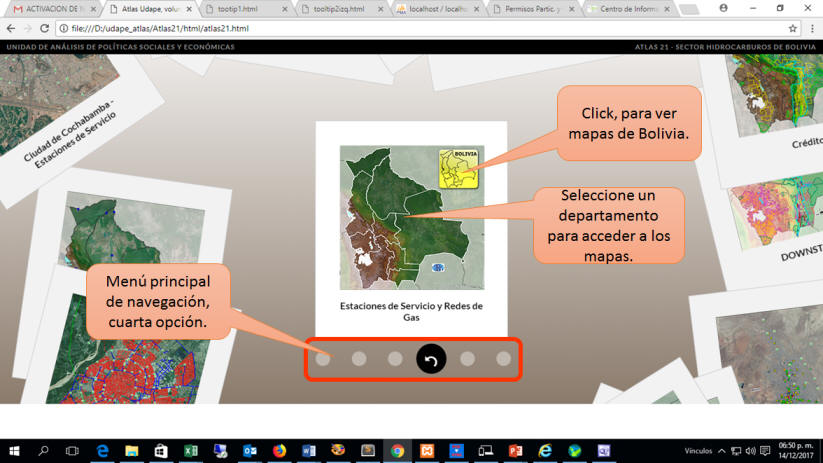823x463 pixels.
Task: Open the Windows Start menu
Action: [x=14, y=451]
